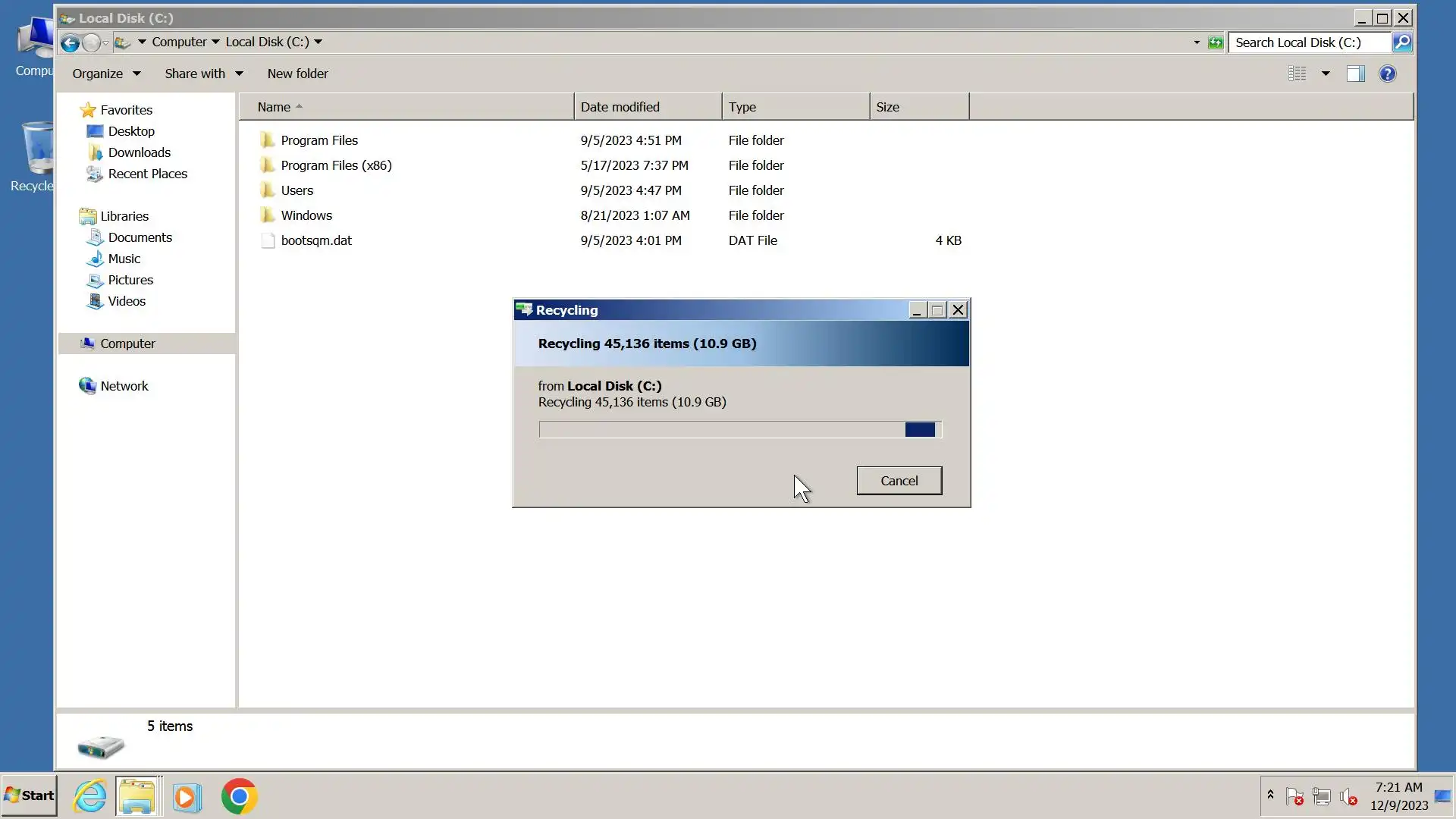Expand the views options dropdown arrow
Screen dimensions: 1456x819
(1326, 74)
